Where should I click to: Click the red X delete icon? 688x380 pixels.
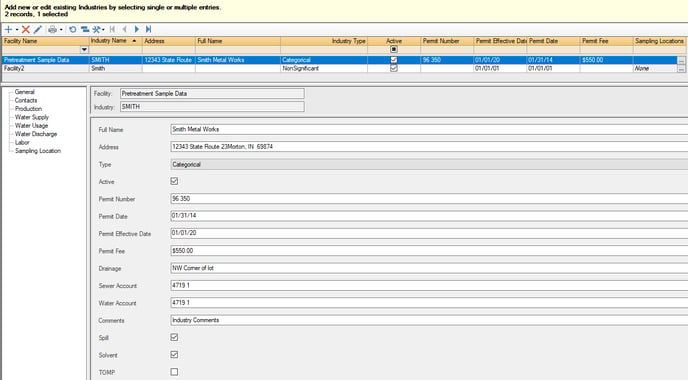[x=25, y=29]
